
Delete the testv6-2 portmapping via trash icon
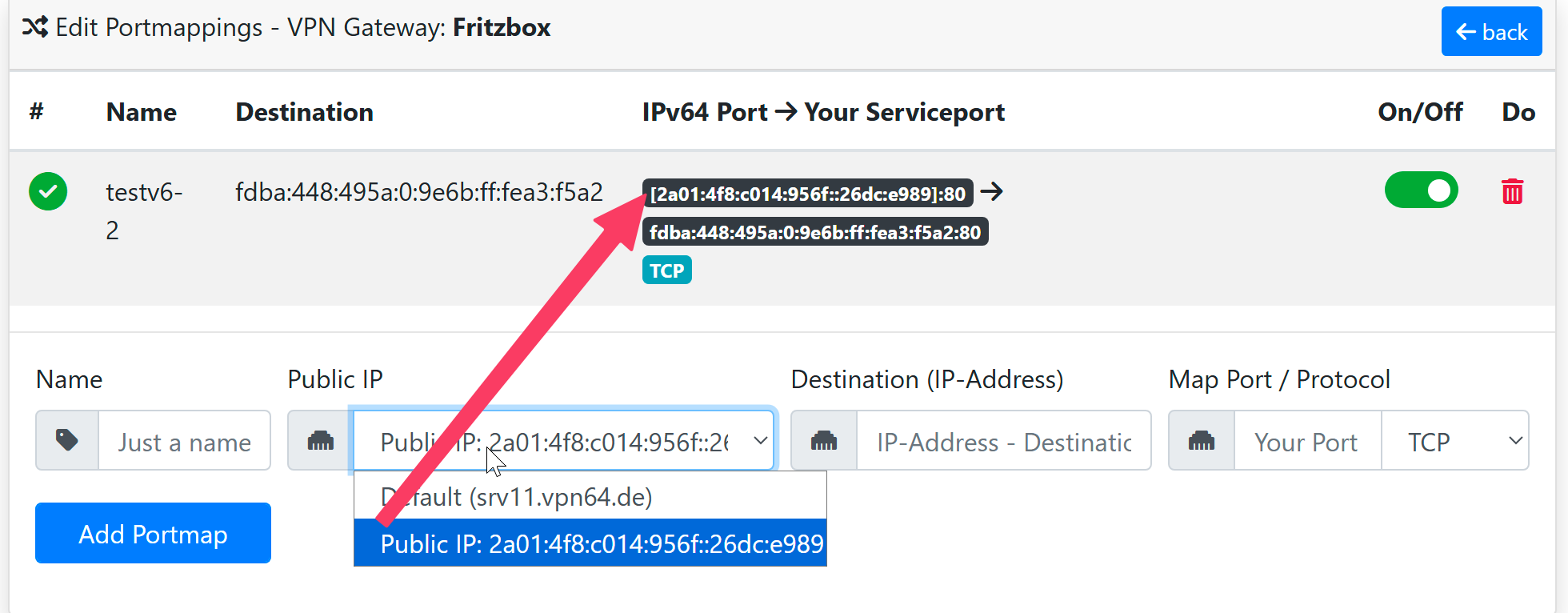1512,192
